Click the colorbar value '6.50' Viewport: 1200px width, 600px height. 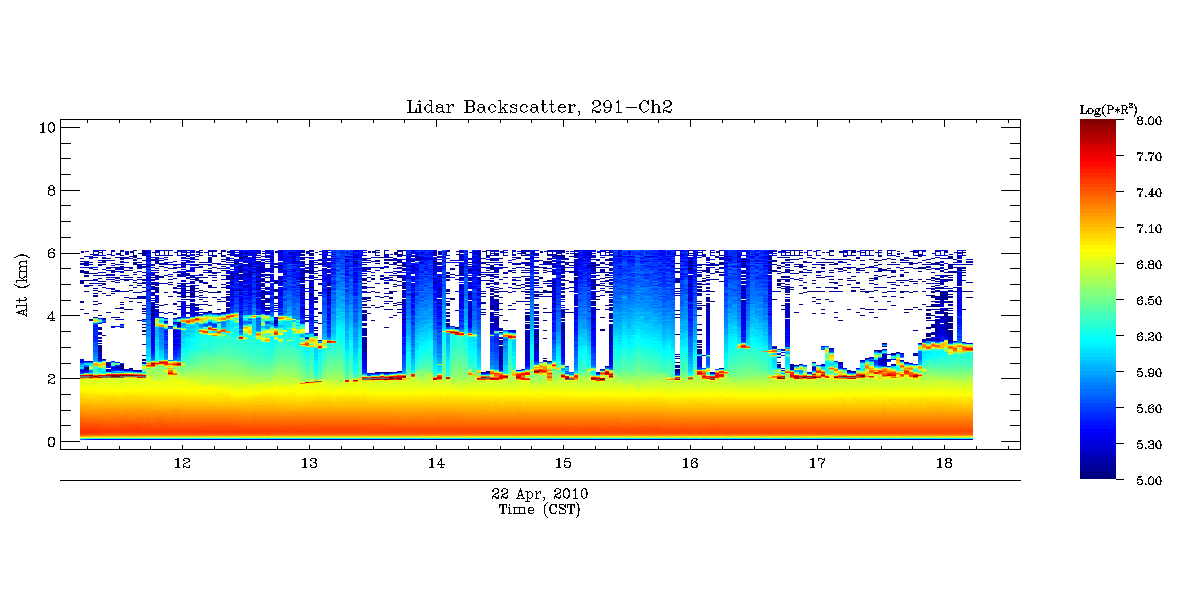click(1148, 301)
